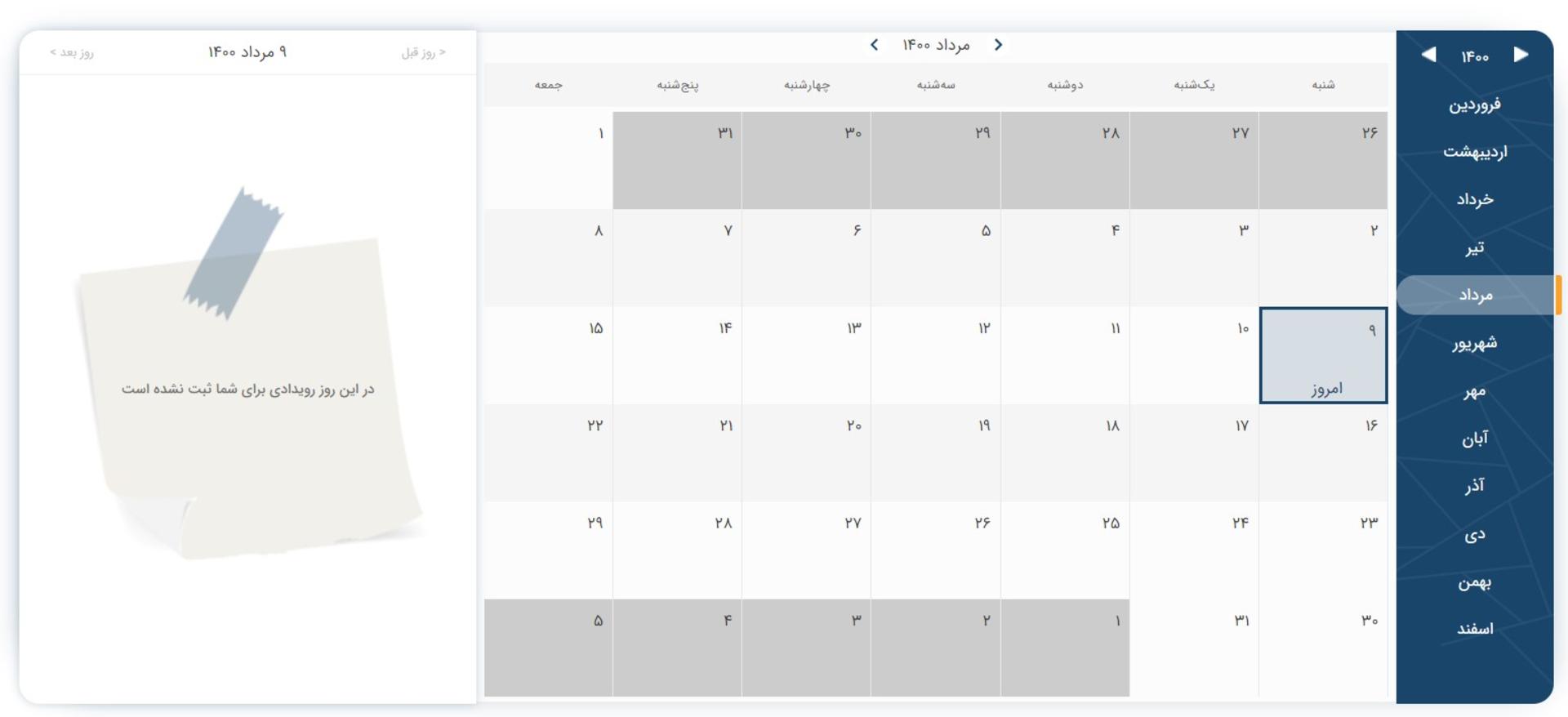Click the right year arrow beside ۱۴۰۰
This screenshot has width=1568, height=717.
(x=1521, y=55)
